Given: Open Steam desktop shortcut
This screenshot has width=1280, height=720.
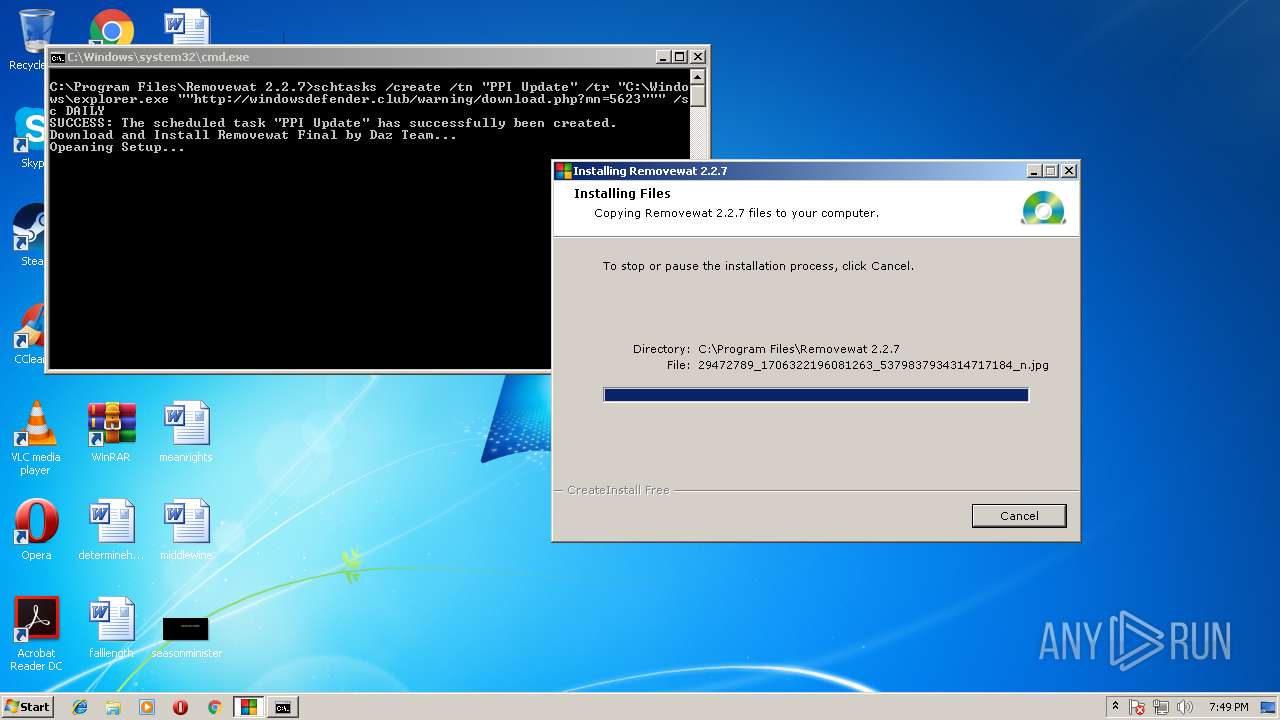Looking at the screenshot, I should tap(30, 236).
